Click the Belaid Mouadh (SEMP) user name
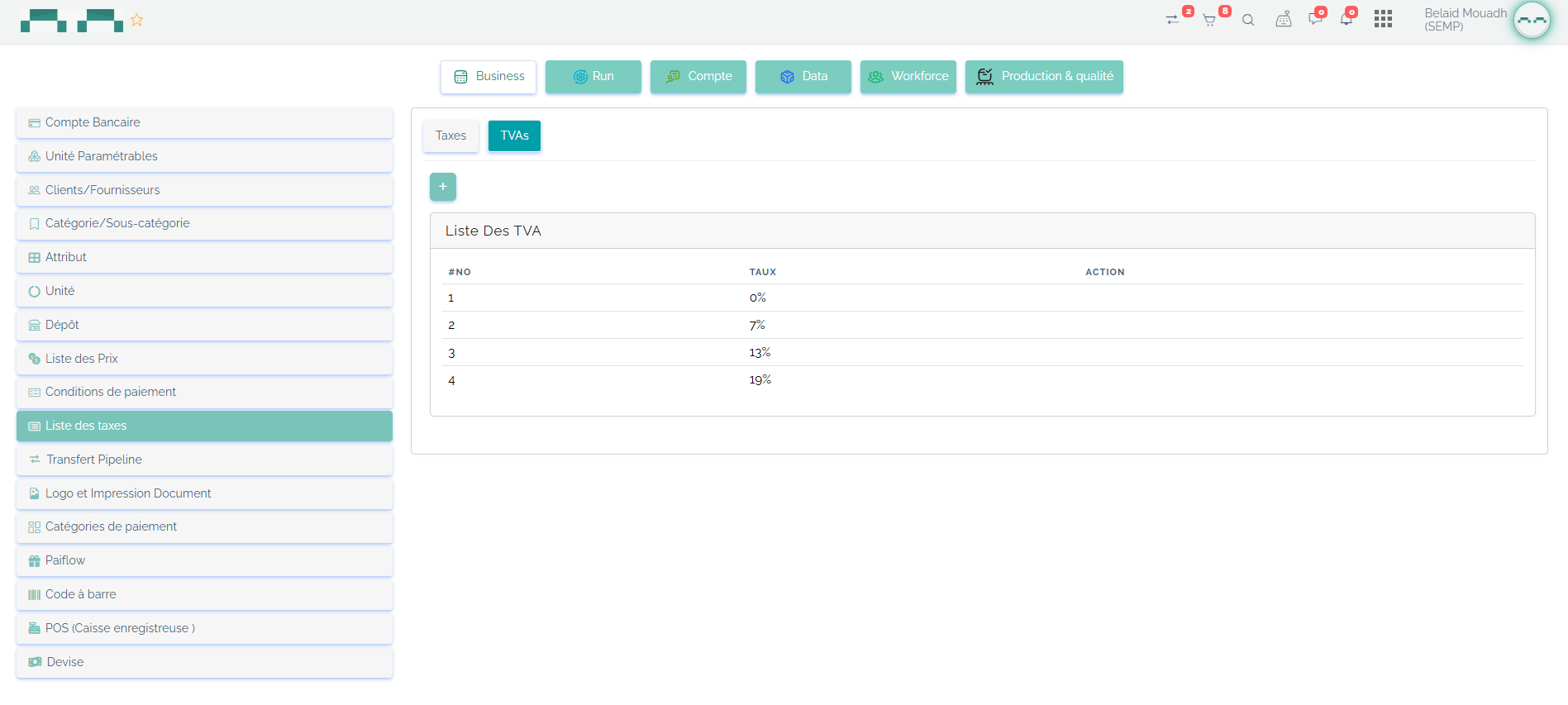The height and width of the screenshot is (705, 1568). (1466, 20)
